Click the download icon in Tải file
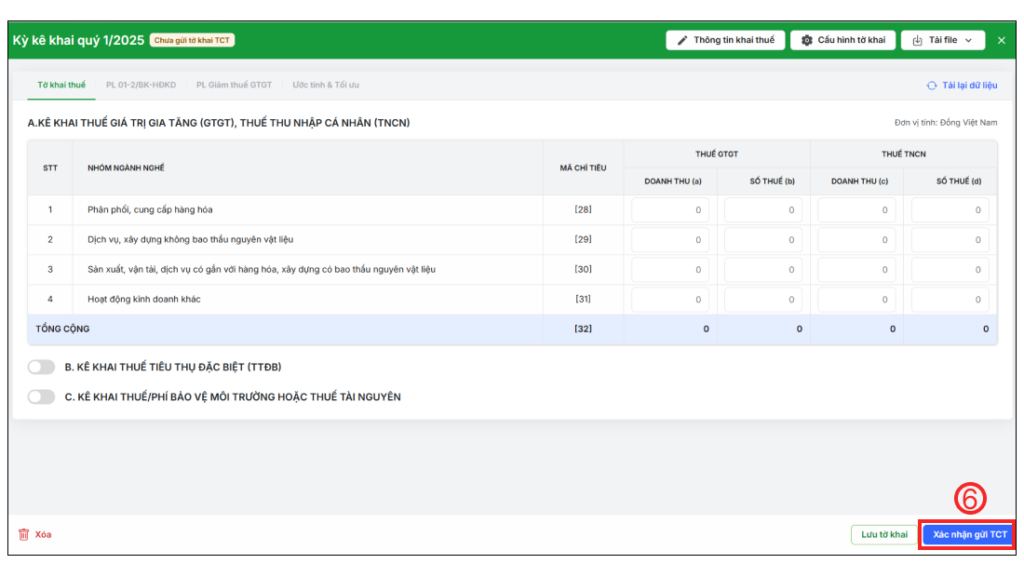 tap(916, 40)
